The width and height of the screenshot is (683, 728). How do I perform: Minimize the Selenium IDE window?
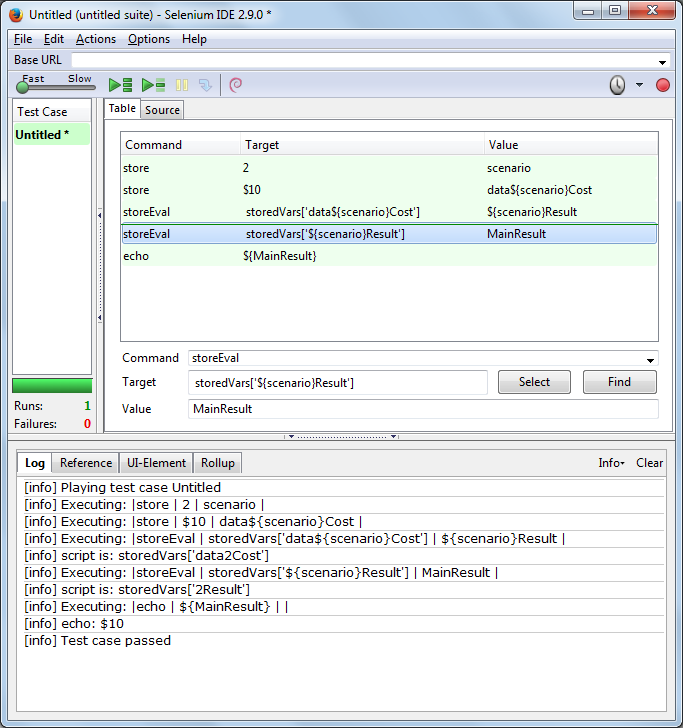pos(588,11)
